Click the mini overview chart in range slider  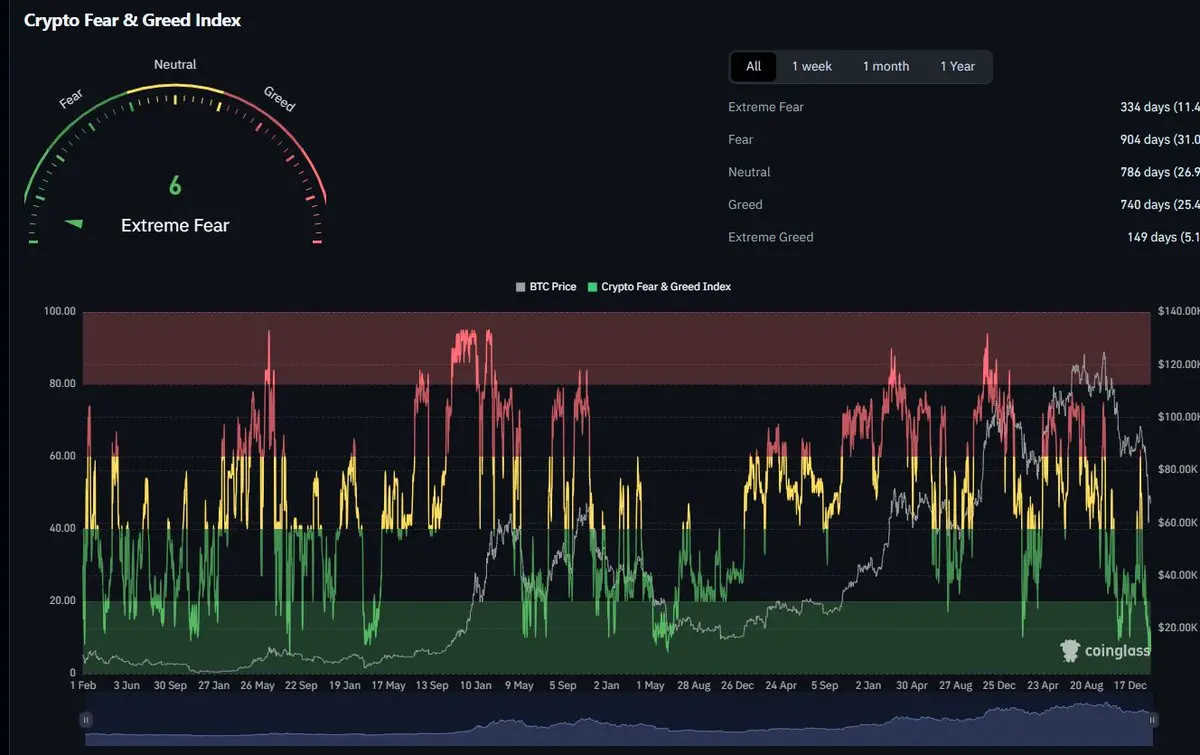point(619,723)
